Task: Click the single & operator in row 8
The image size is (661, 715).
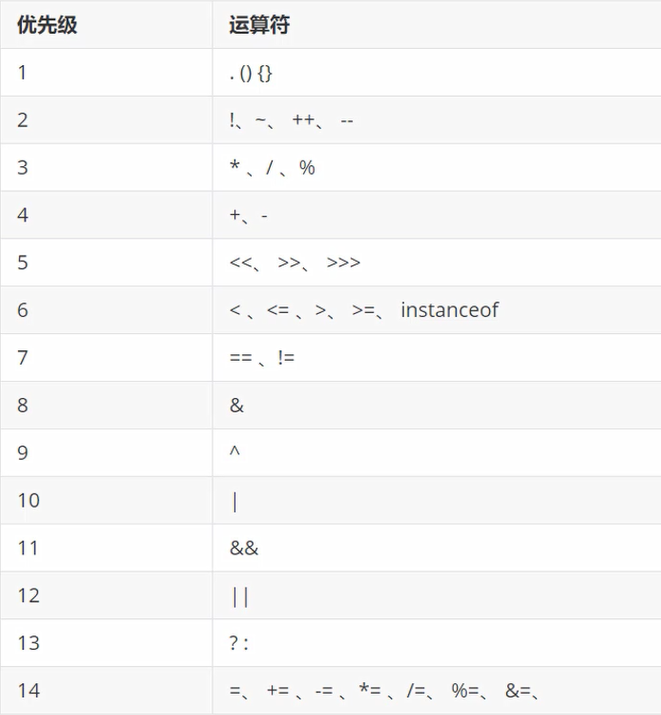Action: 237,405
